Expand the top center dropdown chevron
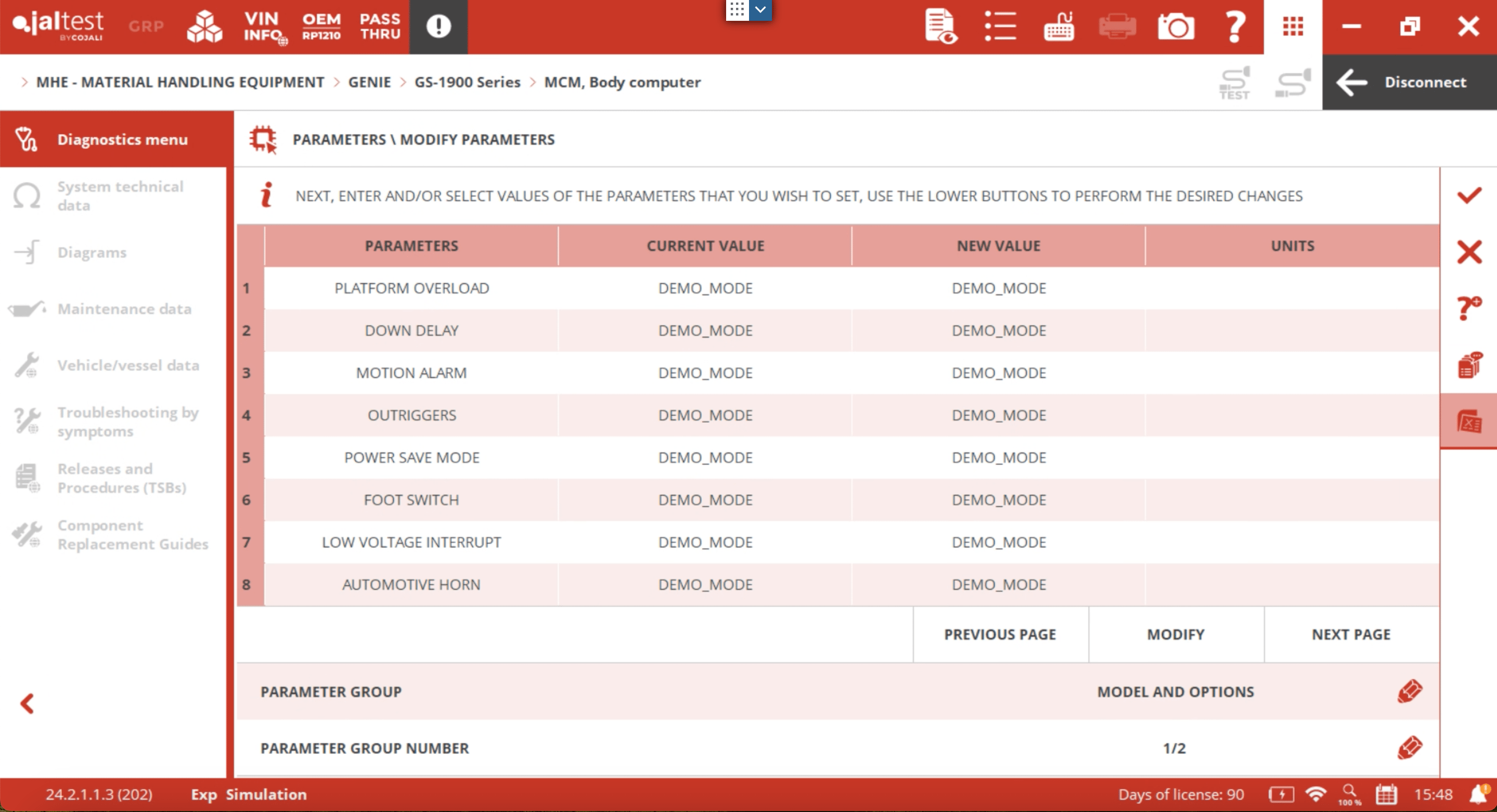The width and height of the screenshot is (1497, 812). pos(760,10)
